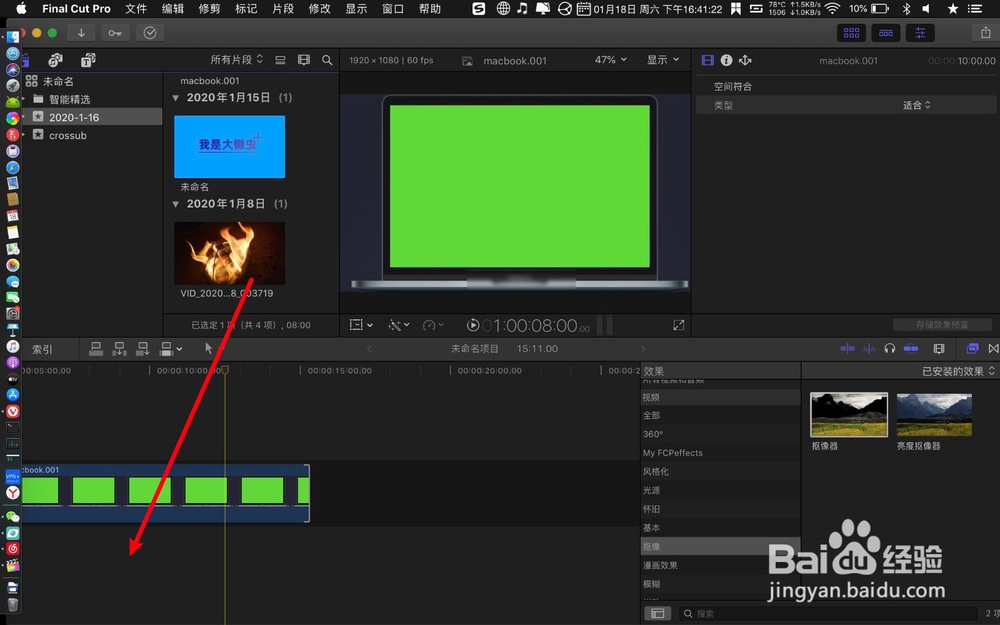Toggle solo for selected clip icon
This screenshot has height=625, width=1000.
point(869,348)
